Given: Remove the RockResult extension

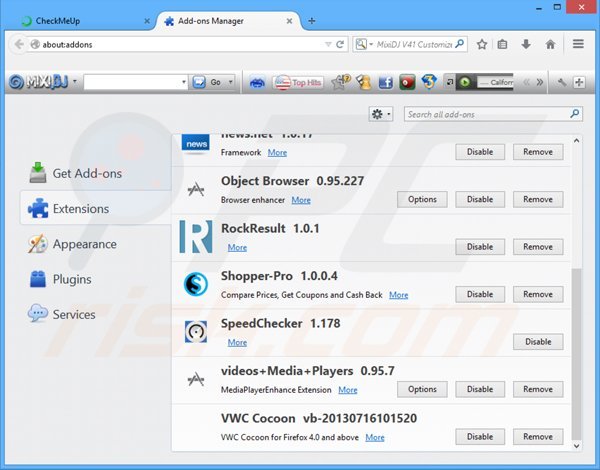Looking at the screenshot, I should (x=537, y=247).
